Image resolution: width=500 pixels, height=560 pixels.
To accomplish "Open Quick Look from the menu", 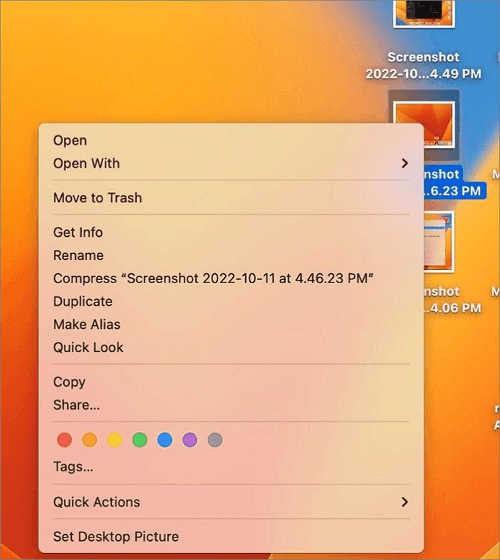I will point(231,347).
